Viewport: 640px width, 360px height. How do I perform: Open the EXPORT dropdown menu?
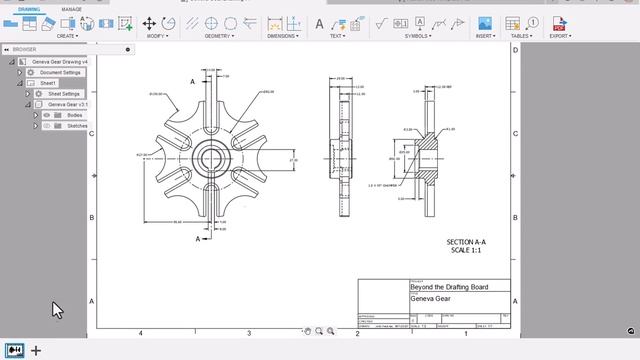(x=560, y=36)
